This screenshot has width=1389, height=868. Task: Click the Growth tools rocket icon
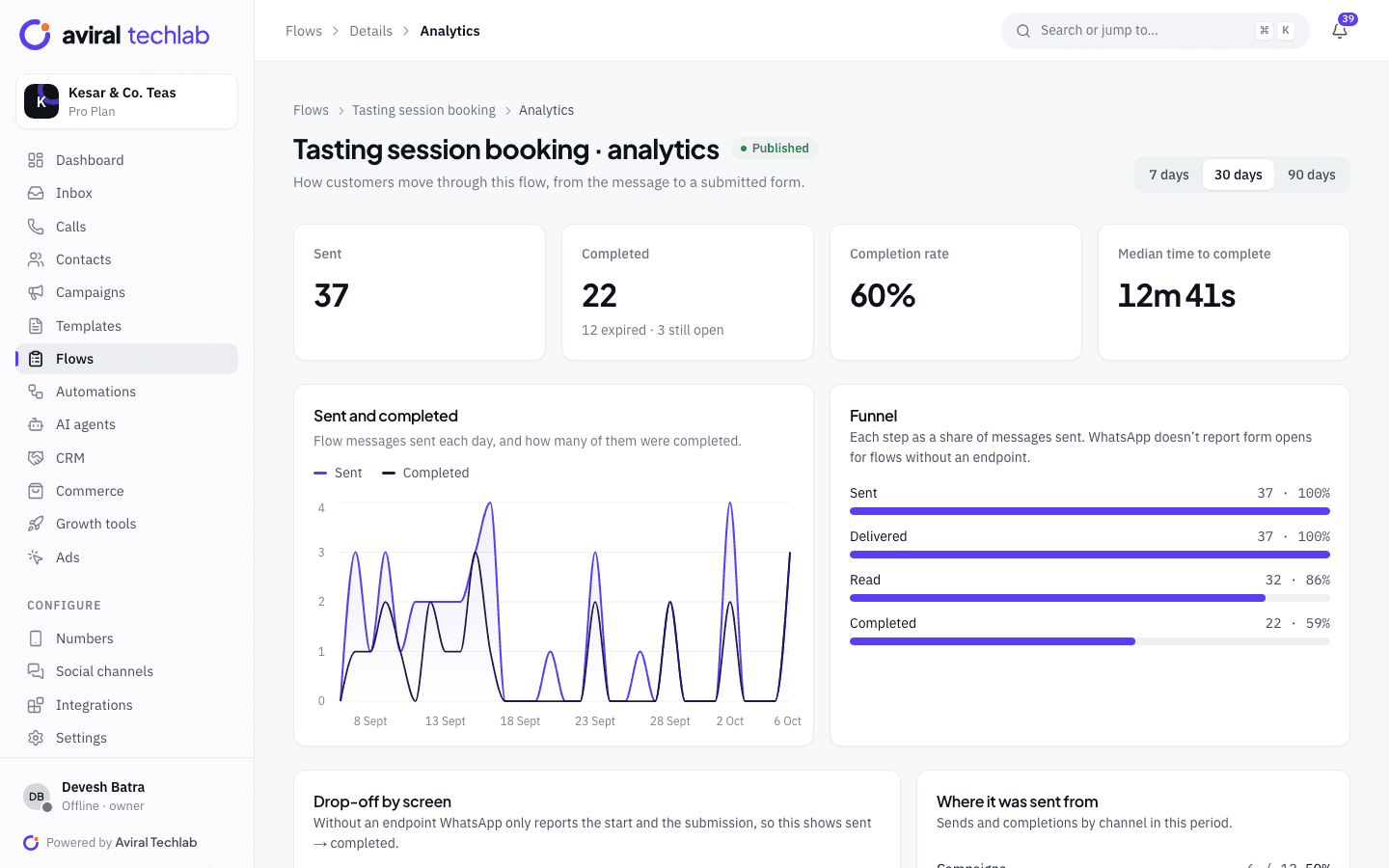[36, 524]
